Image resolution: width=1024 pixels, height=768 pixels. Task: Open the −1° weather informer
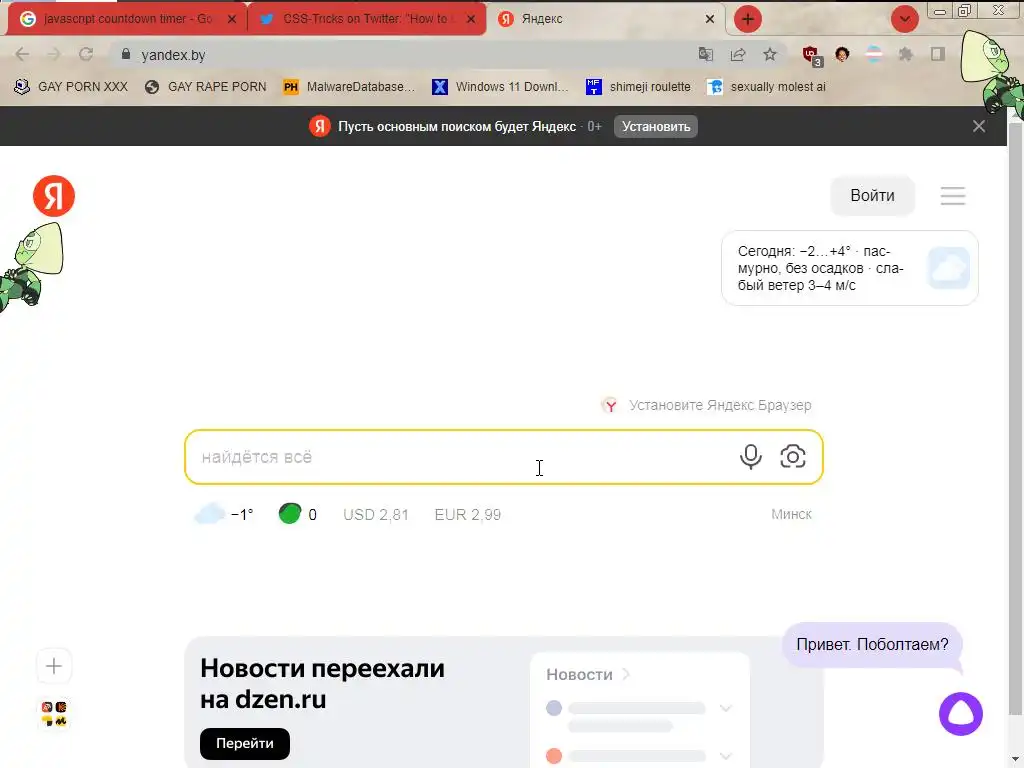224,515
